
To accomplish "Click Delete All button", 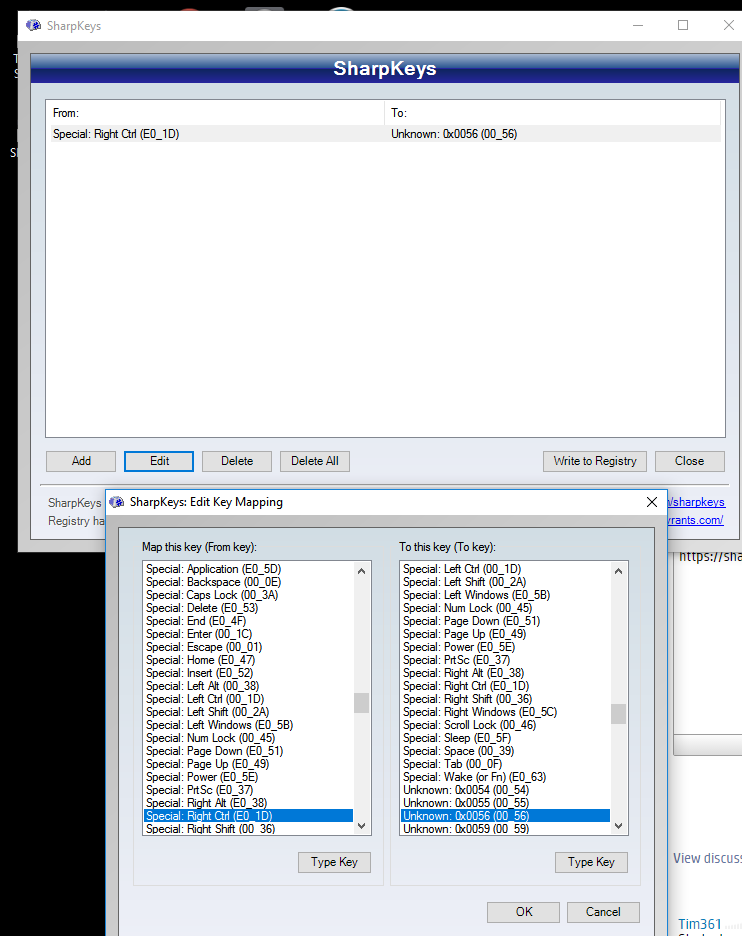I will (x=315, y=461).
